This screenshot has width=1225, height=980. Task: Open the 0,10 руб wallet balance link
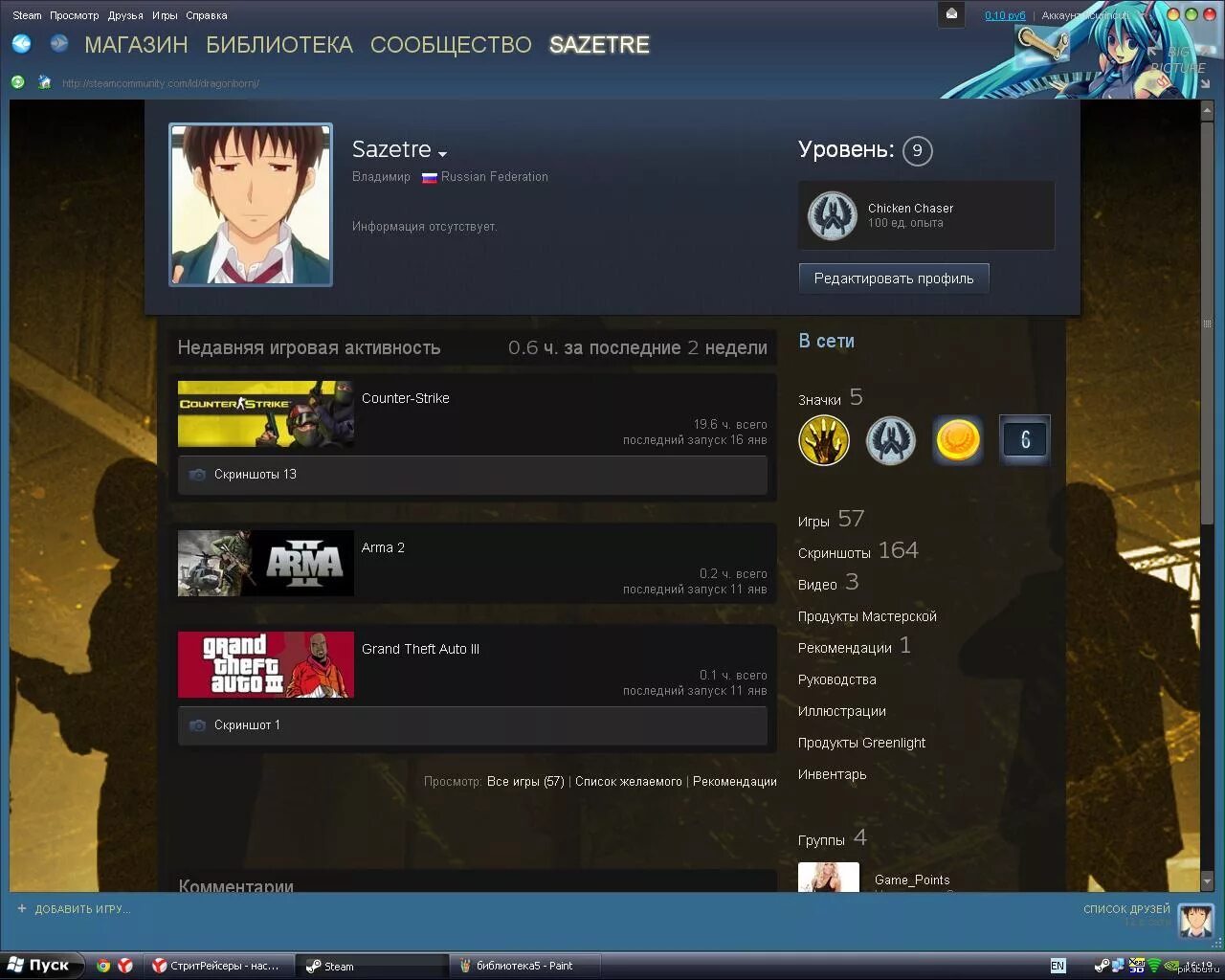(x=1005, y=15)
